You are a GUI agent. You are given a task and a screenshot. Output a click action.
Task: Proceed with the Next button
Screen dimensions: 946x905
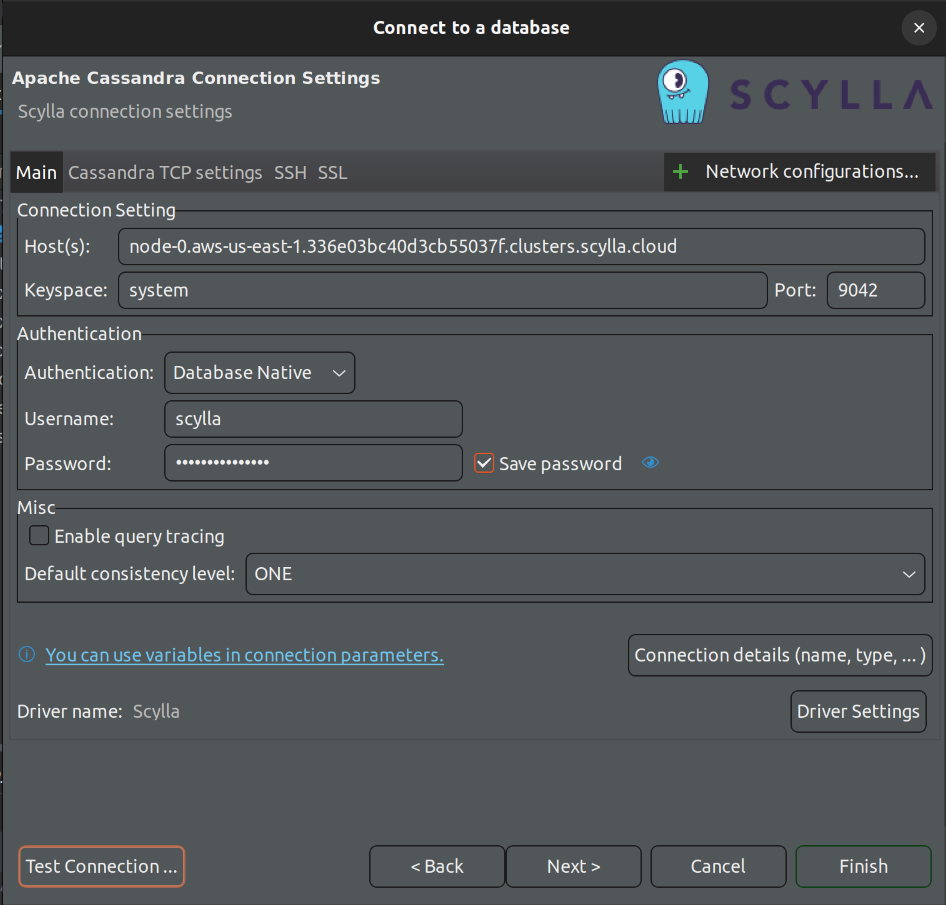[573, 866]
